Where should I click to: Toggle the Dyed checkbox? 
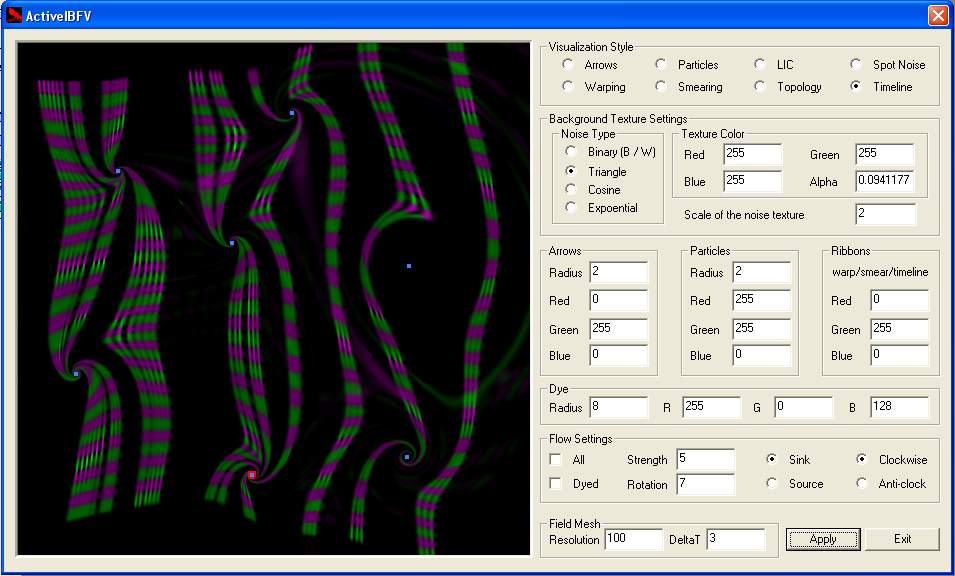[556, 484]
